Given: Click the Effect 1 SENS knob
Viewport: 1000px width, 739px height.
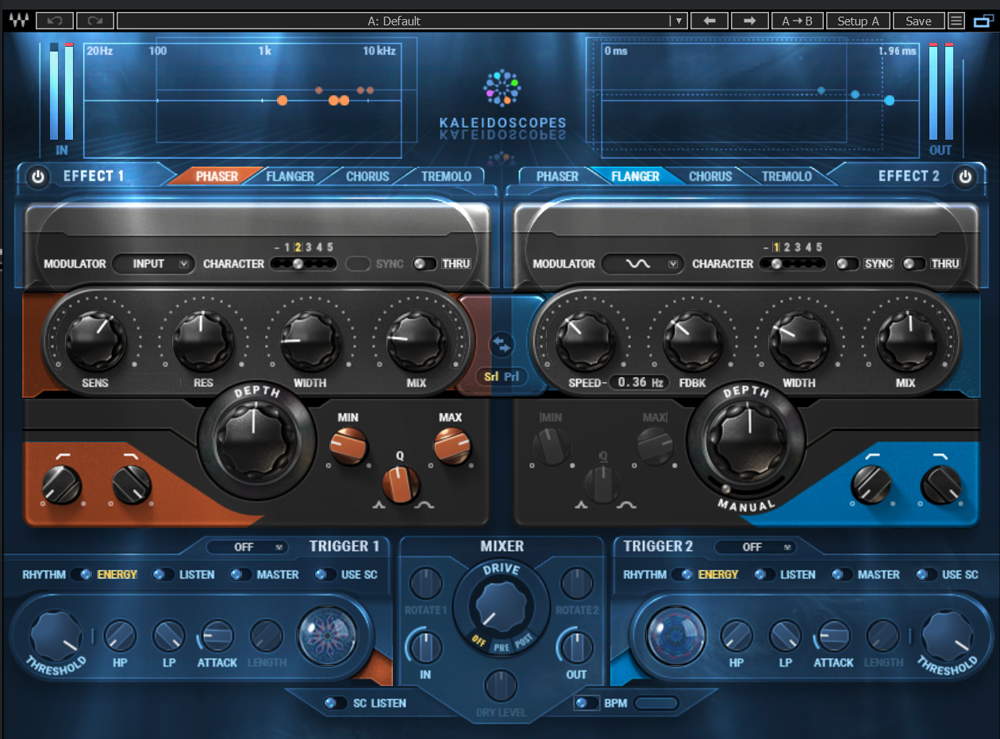Looking at the screenshot, I should 96,340.
